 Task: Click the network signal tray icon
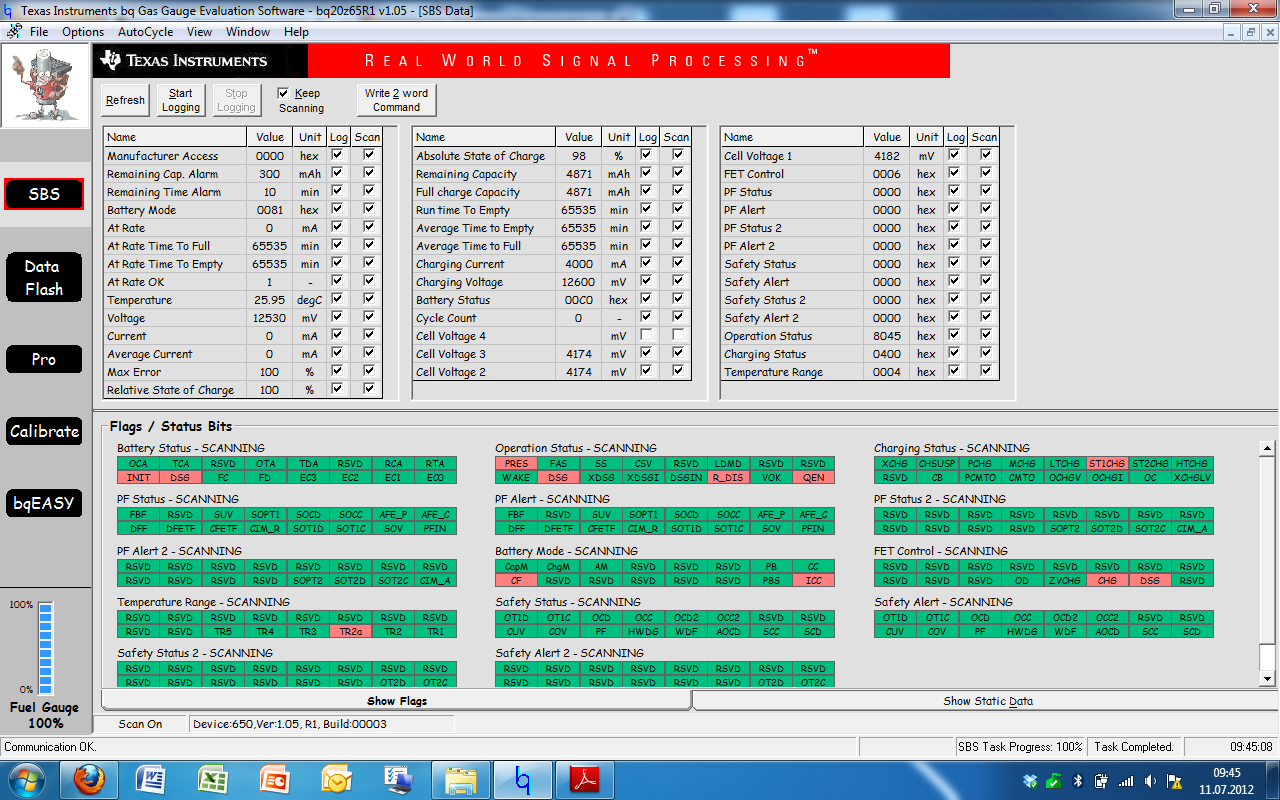pyautogui.click(x=1127, y=781)
